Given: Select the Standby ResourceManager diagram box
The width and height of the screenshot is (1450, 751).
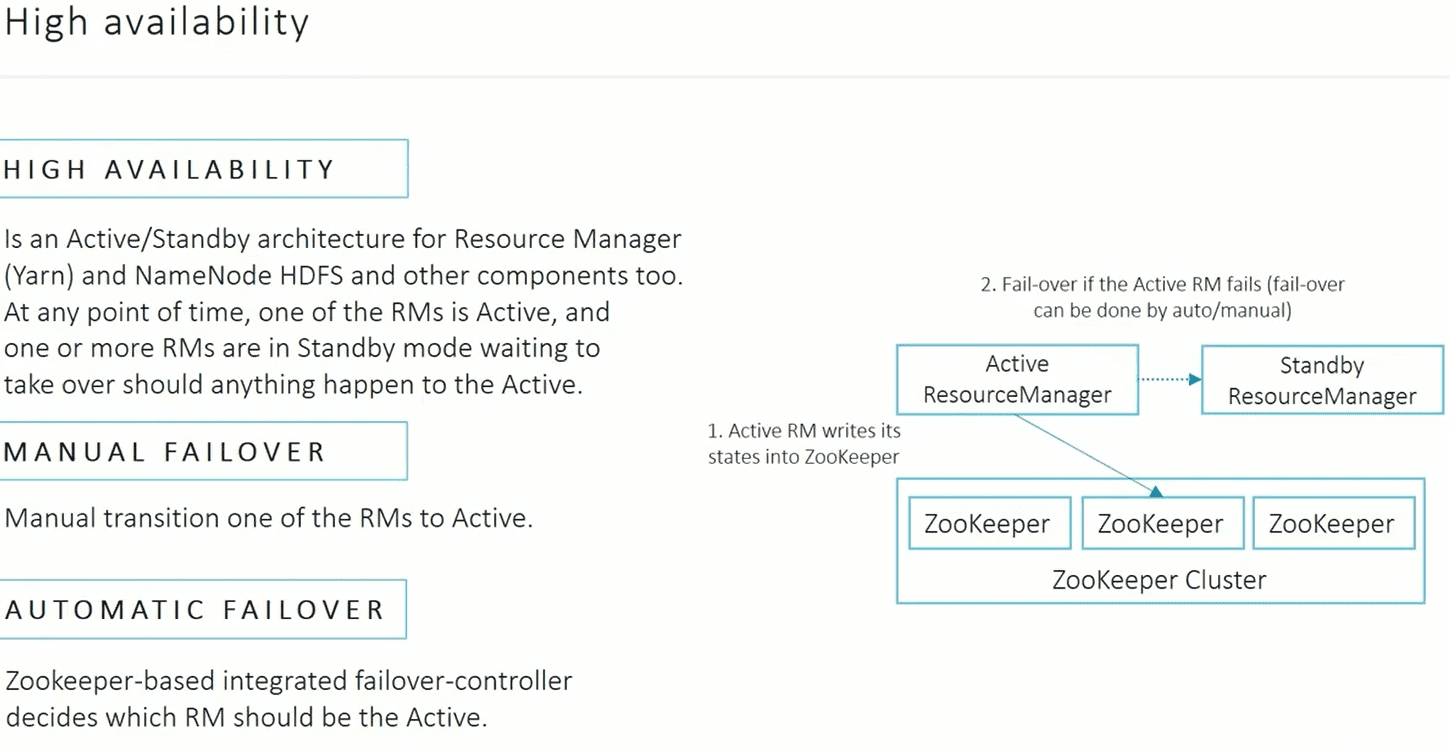Looking at the screenshot, I should tap(1321, 381).
